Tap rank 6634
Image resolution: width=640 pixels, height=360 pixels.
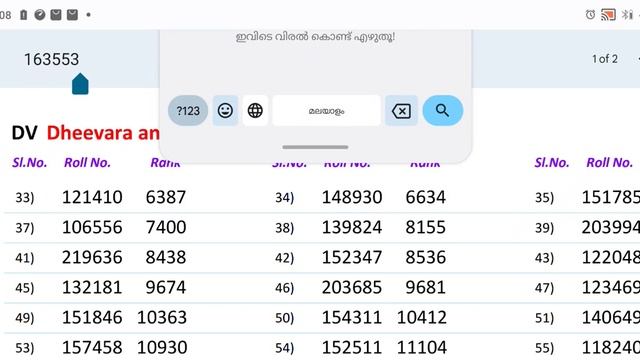pyautogui.click(x=426, y=197)
